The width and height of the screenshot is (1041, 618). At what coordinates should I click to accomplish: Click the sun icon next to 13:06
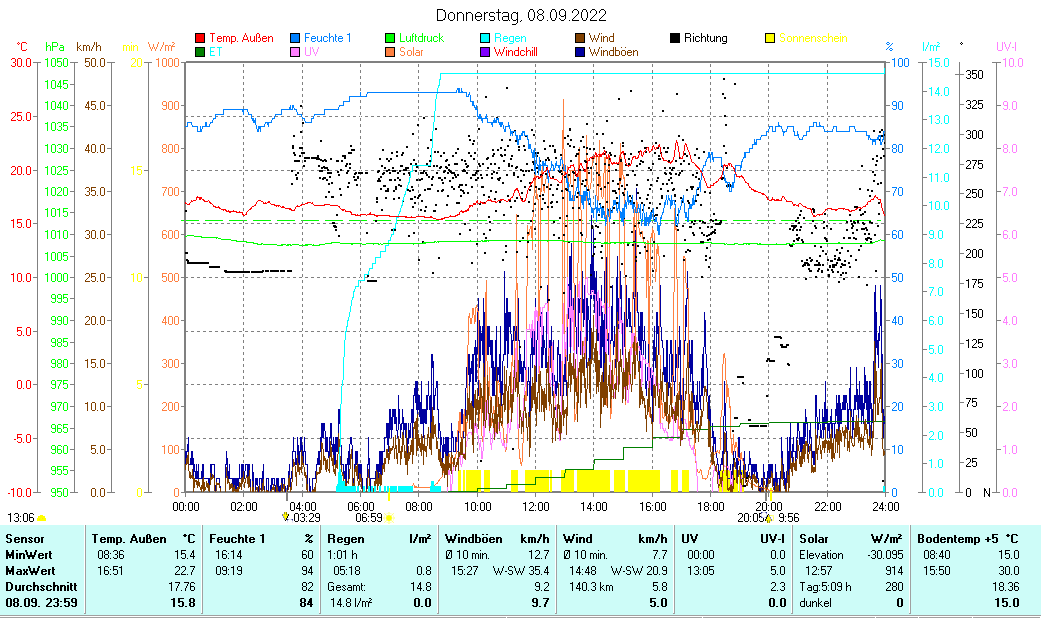point(41,518)
